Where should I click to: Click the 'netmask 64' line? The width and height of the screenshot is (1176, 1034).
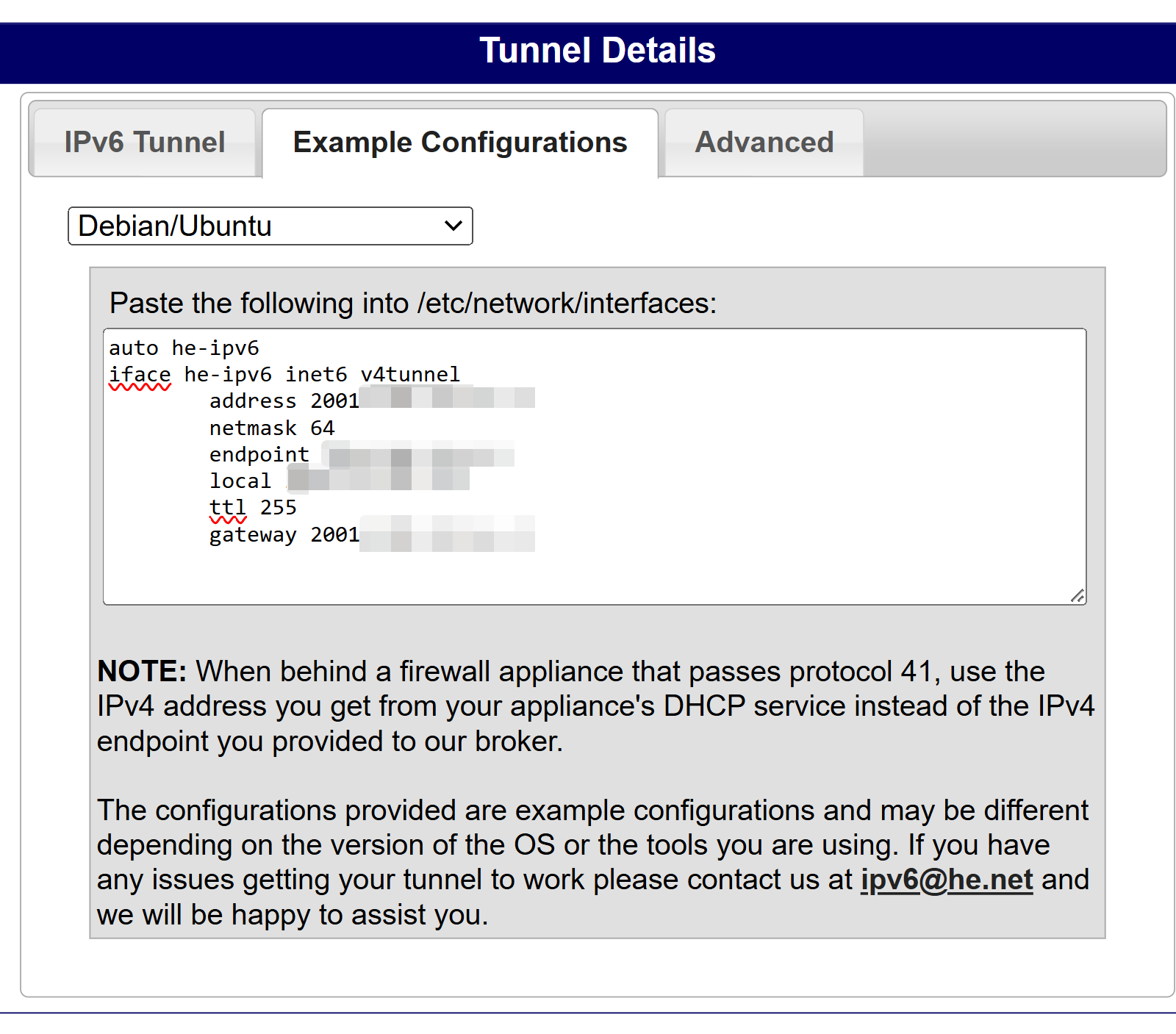click(272, 428)
